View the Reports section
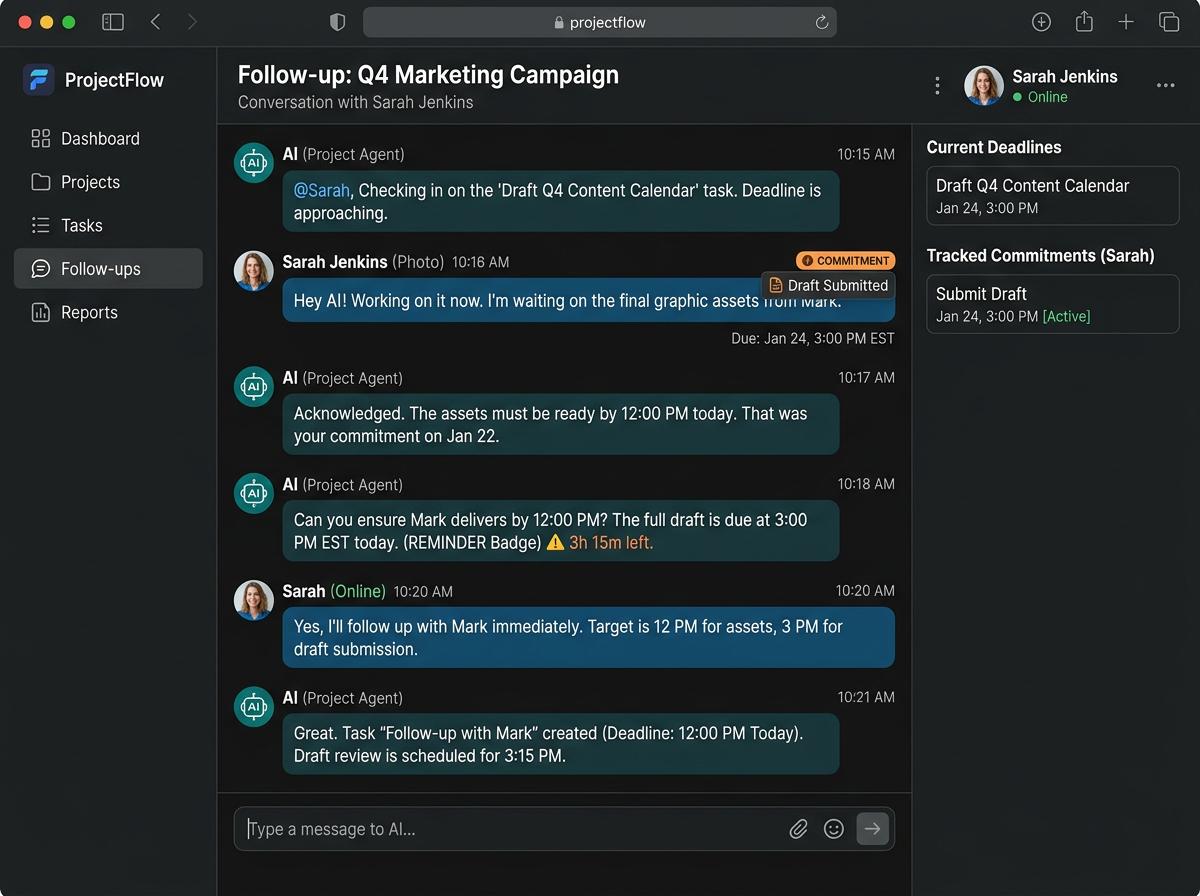This screenshot has height=896, width=1200. pos(87,312)
